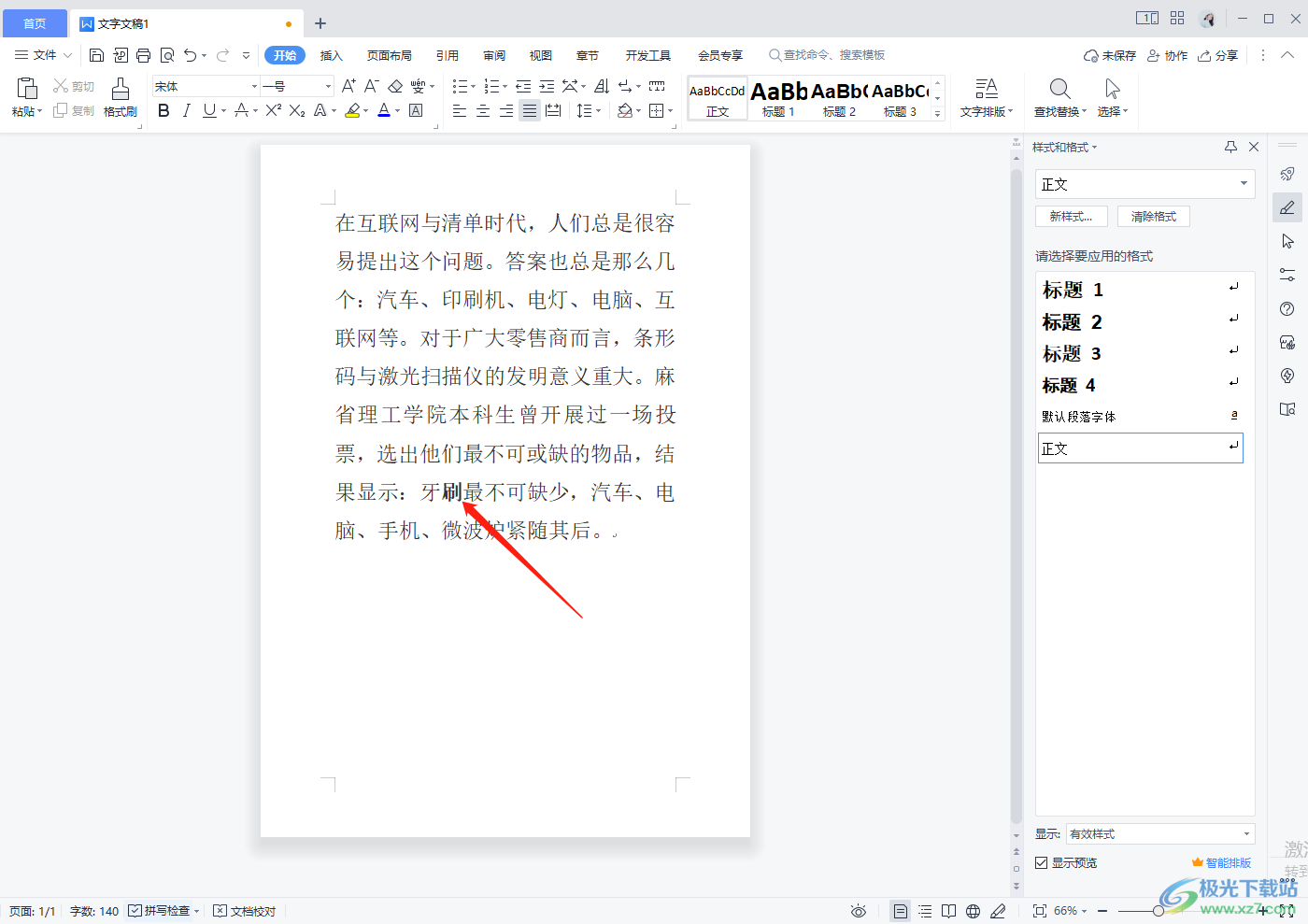Undo the last action

coord(191,55)
